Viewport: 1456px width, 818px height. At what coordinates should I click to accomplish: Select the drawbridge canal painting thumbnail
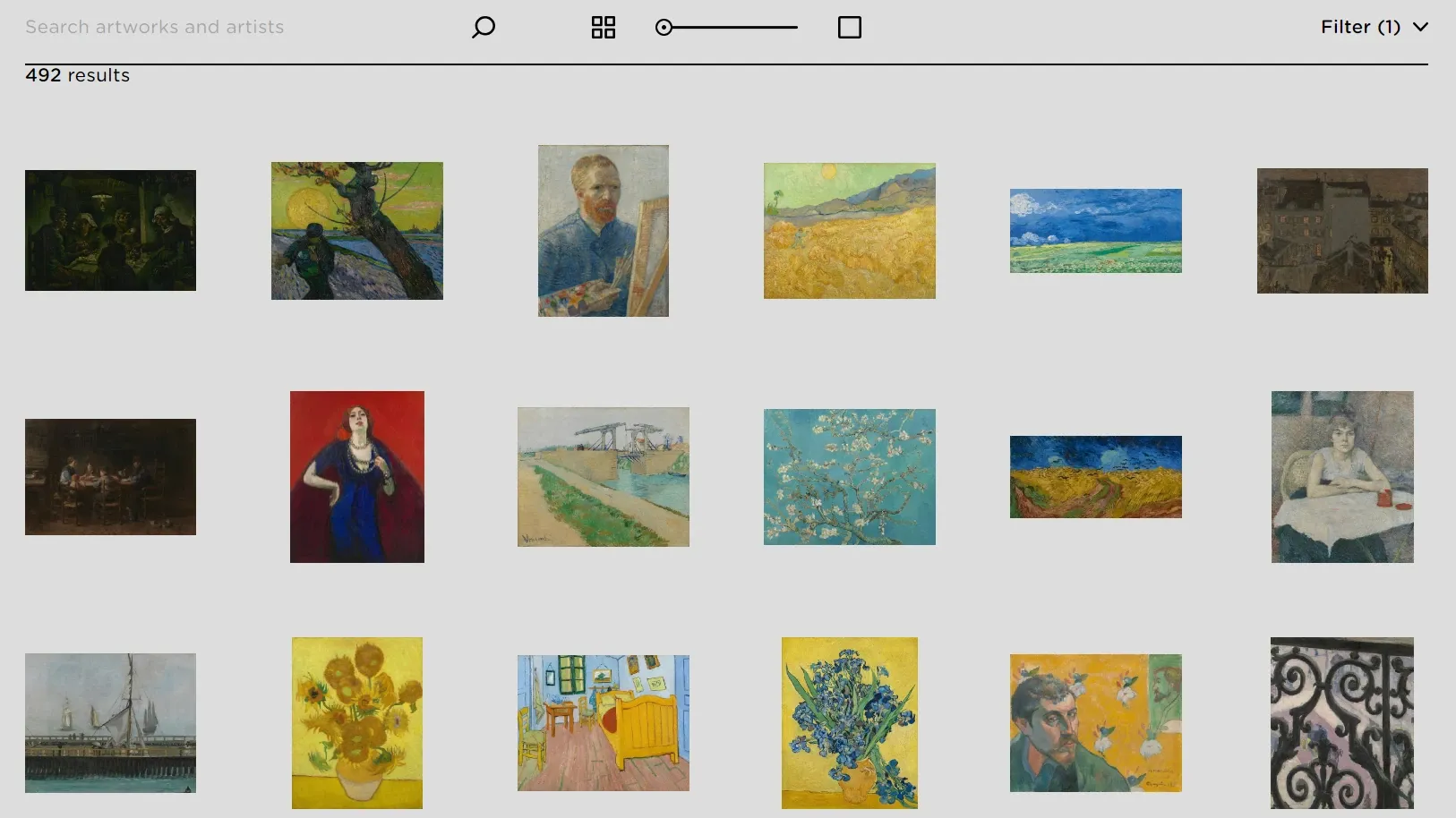tap(603, 476)
